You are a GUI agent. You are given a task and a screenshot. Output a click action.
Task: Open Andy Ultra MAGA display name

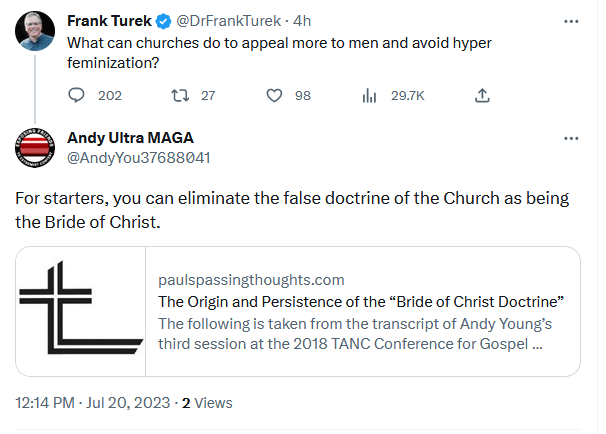point(130,138)
